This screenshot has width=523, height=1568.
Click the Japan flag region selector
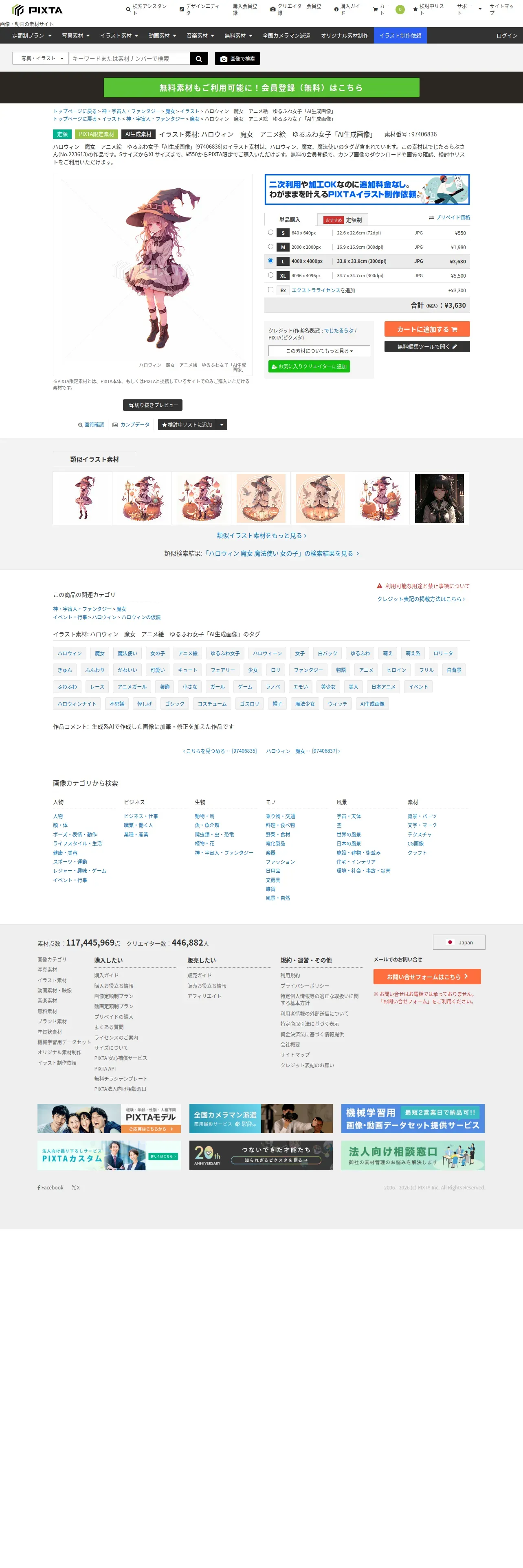[x=459, y=942]
